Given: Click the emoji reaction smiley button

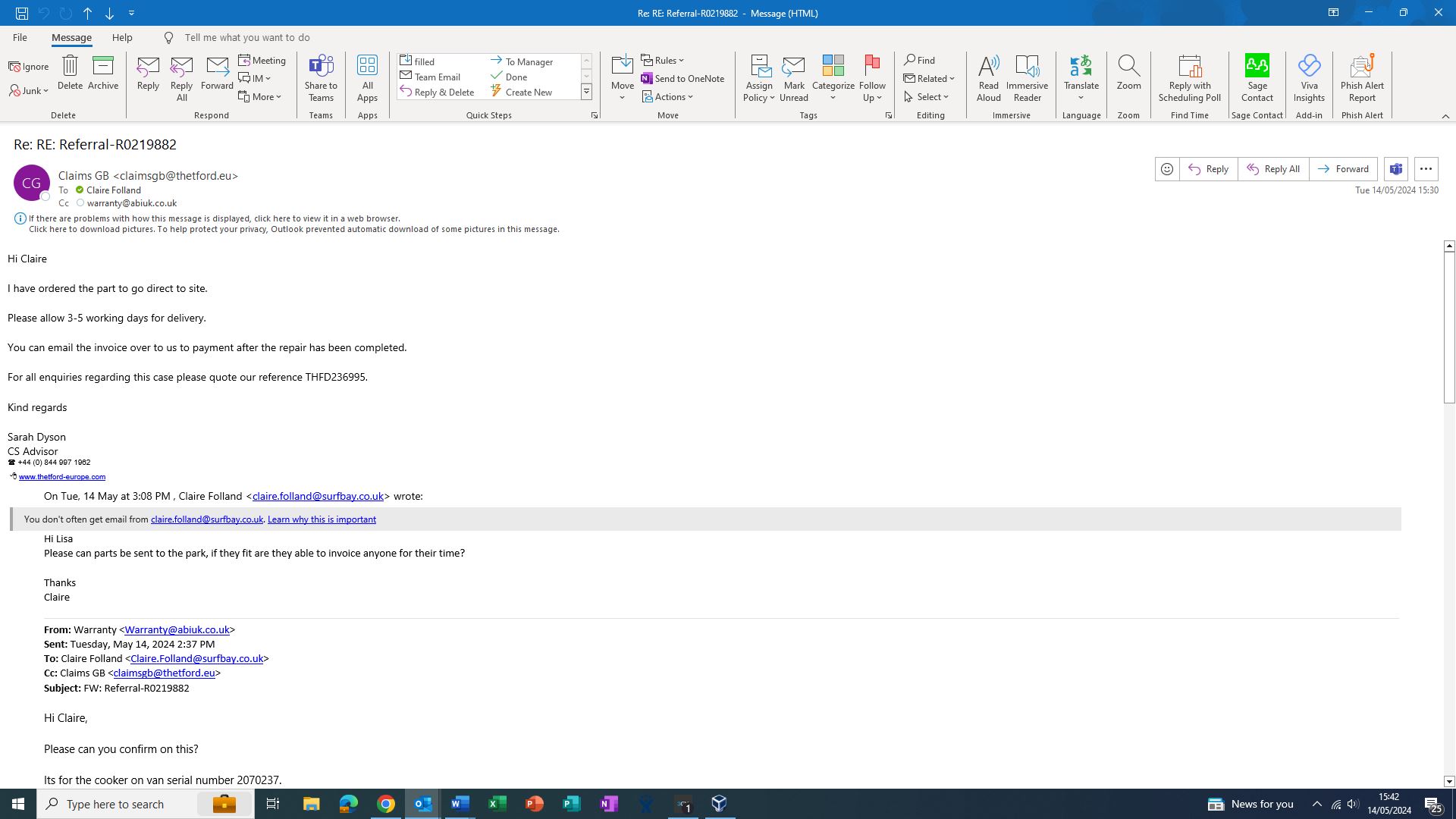Looking at the screenshot, I should click(1167, 169).
